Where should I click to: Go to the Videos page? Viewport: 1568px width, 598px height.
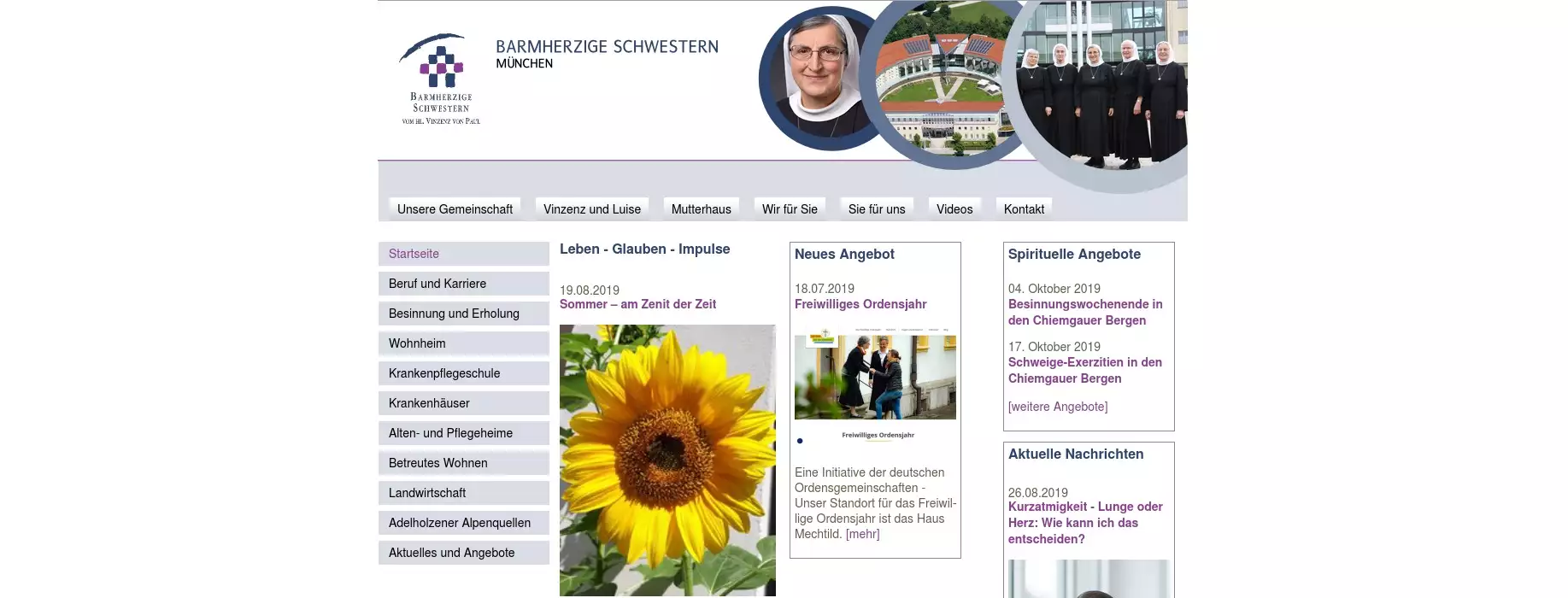[x=954, y=209]
